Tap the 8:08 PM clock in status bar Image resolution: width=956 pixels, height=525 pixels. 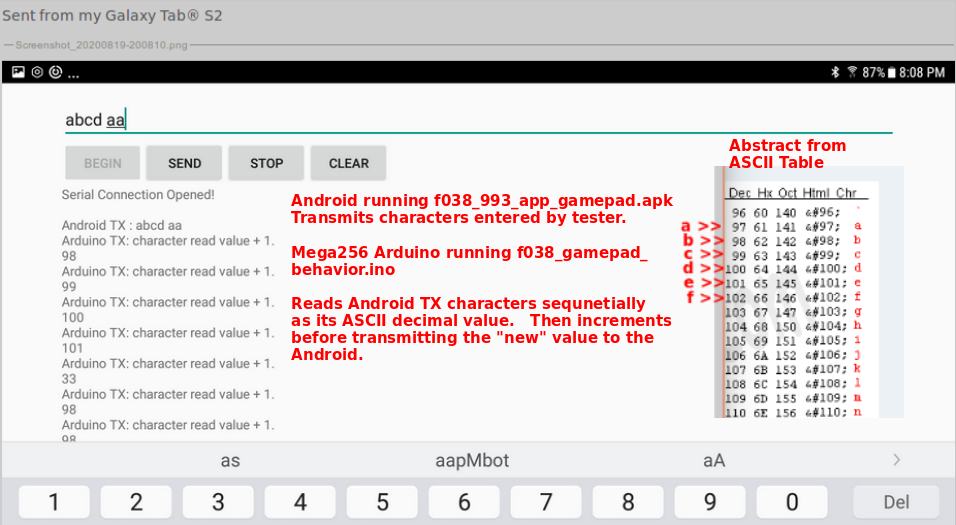tap(921, 73)
